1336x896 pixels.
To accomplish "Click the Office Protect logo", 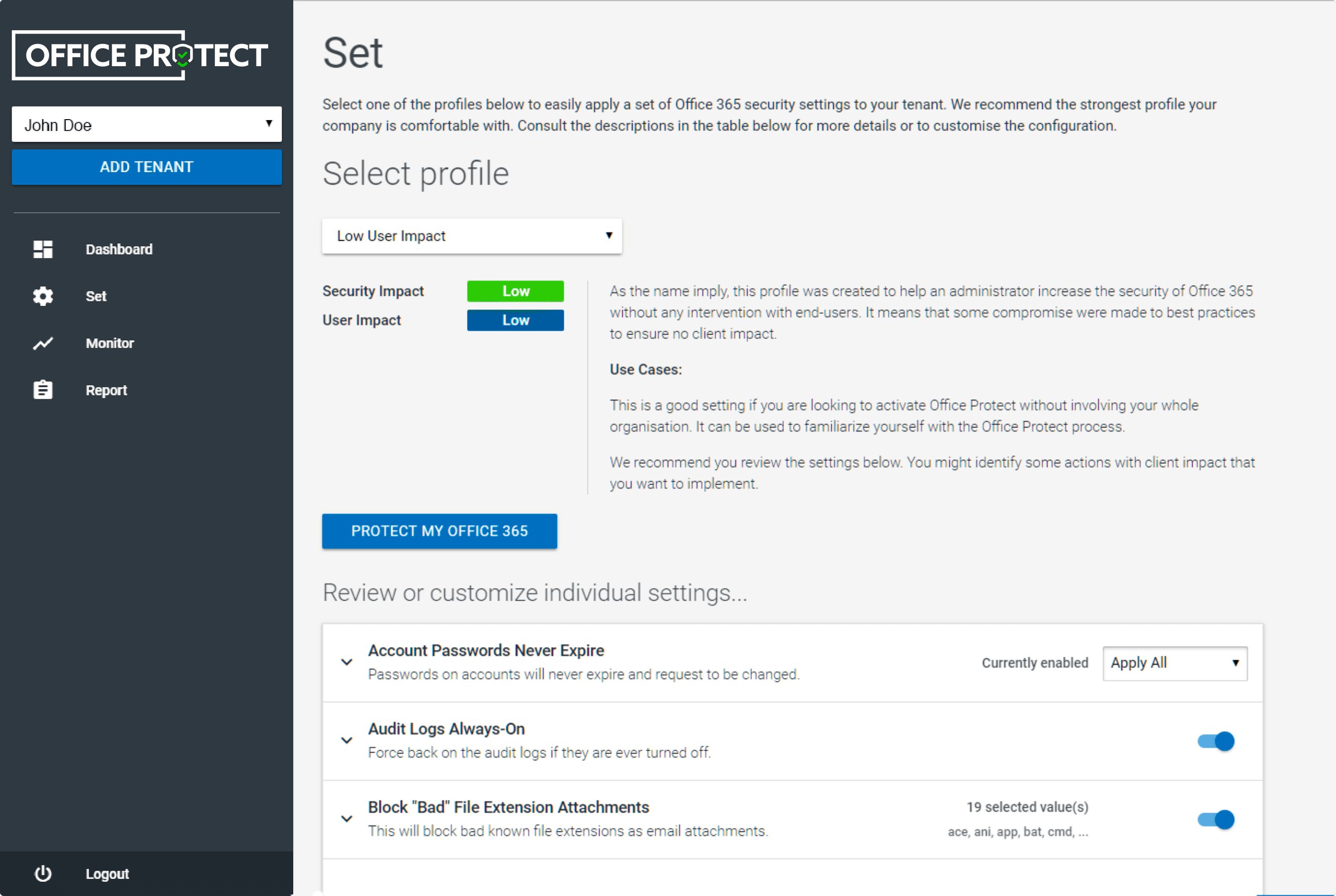I will pyautogui.click(x=140, y=55).
